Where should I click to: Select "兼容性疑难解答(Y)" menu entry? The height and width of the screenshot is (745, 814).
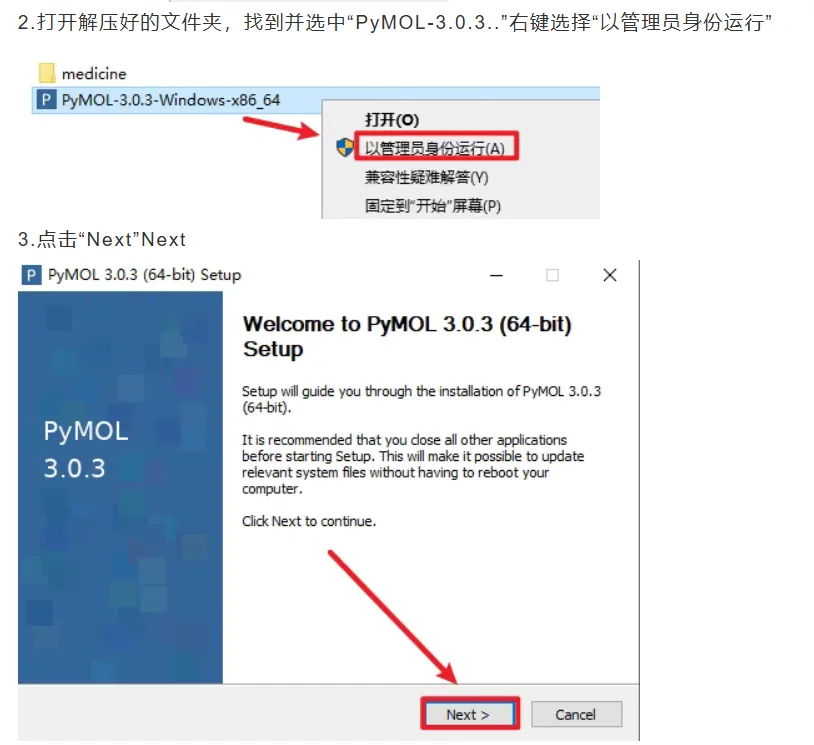click(426, 178)
